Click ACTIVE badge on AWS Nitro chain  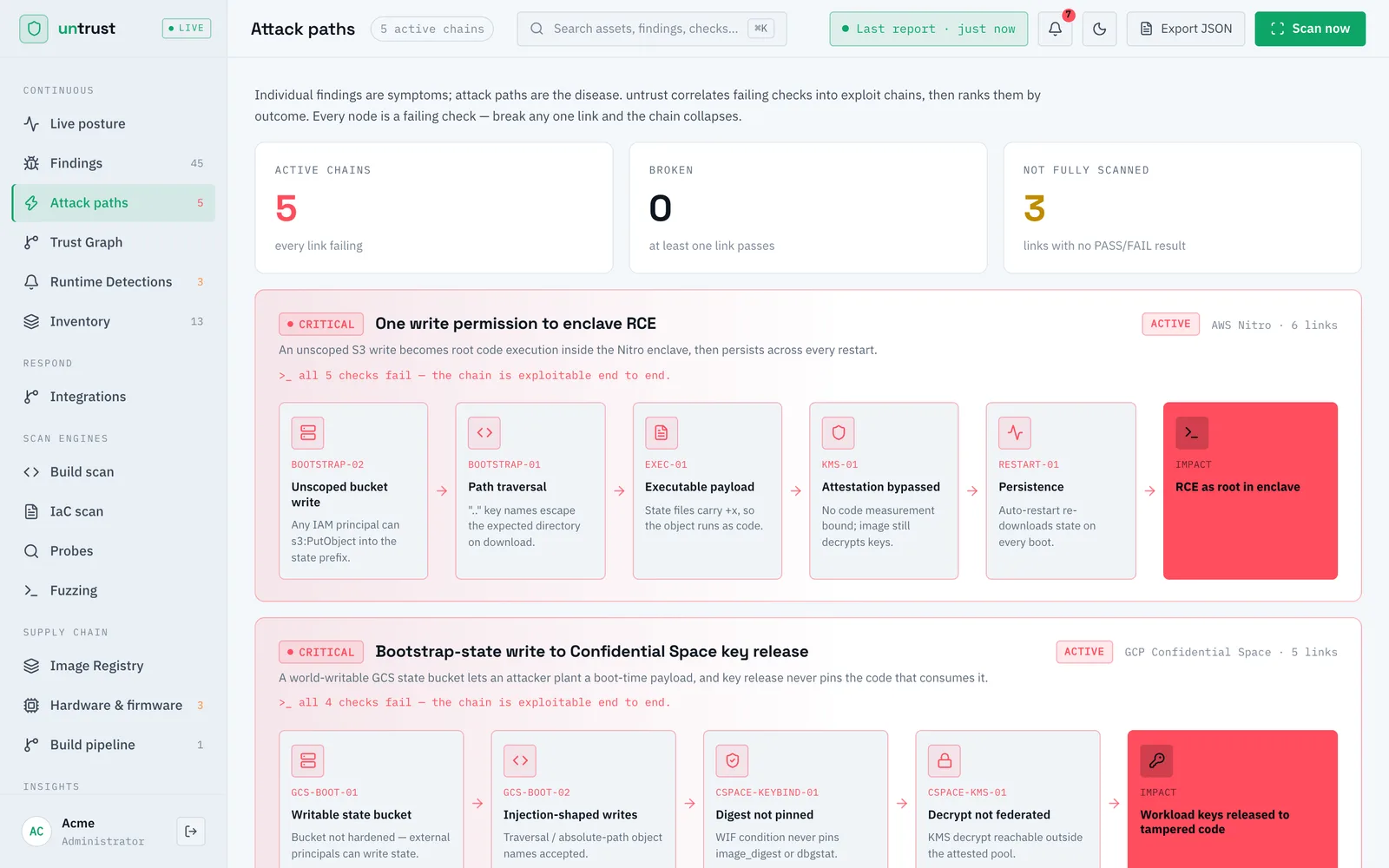pyautogui.click(x=1170, y=324)
